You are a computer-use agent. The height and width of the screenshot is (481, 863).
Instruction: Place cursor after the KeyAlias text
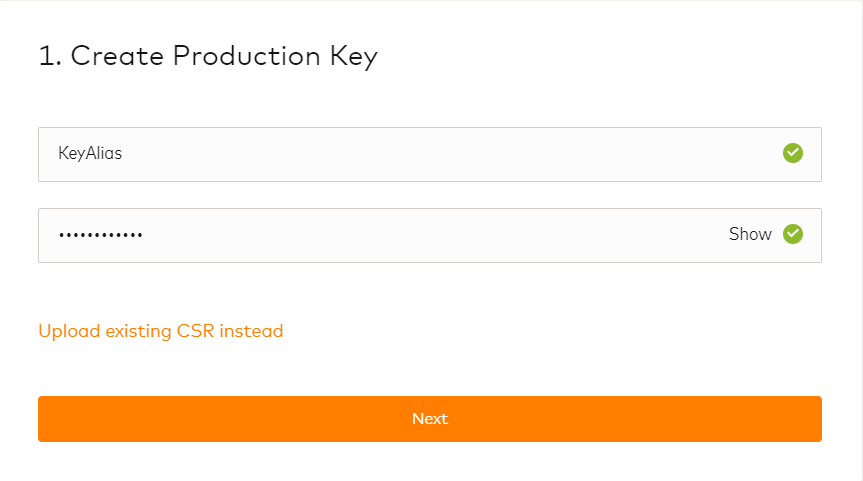click(x=124, y=154)
